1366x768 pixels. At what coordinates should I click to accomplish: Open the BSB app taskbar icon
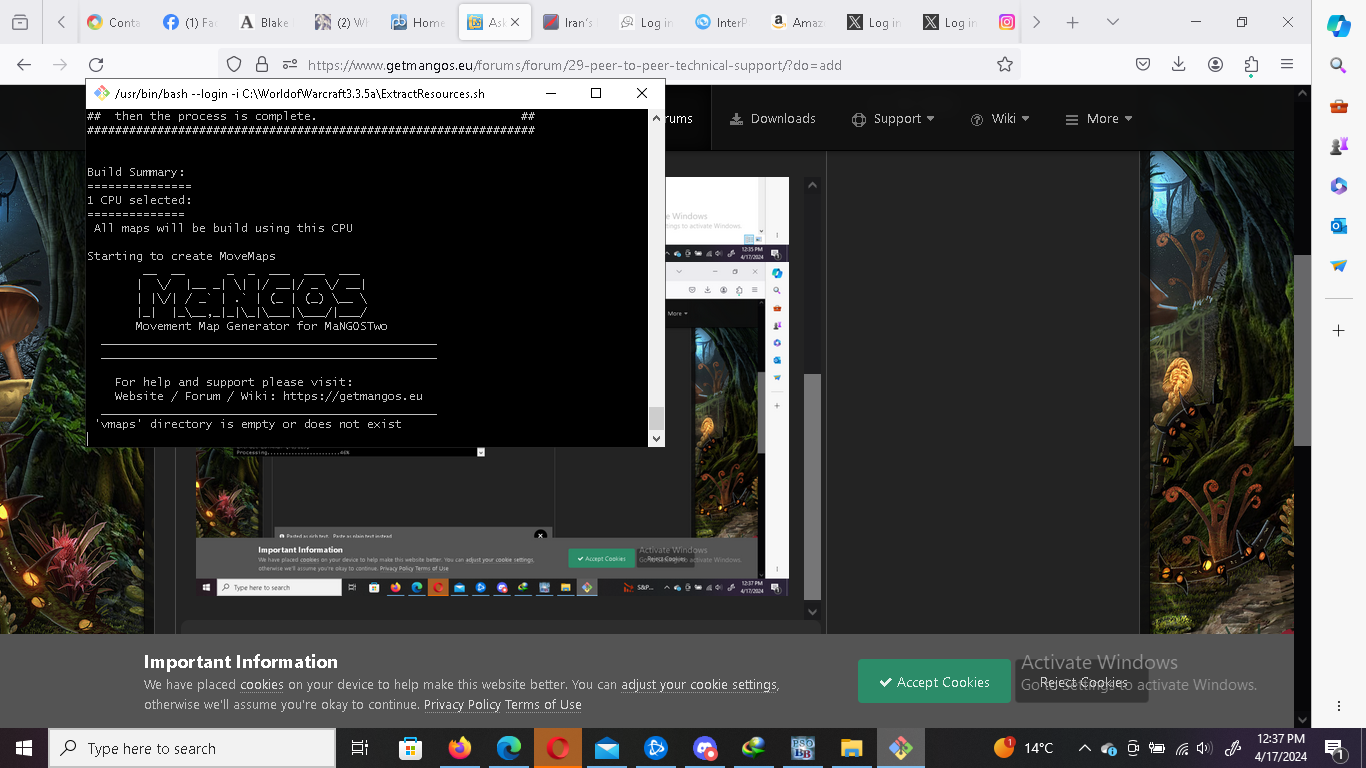click(802, 748)
